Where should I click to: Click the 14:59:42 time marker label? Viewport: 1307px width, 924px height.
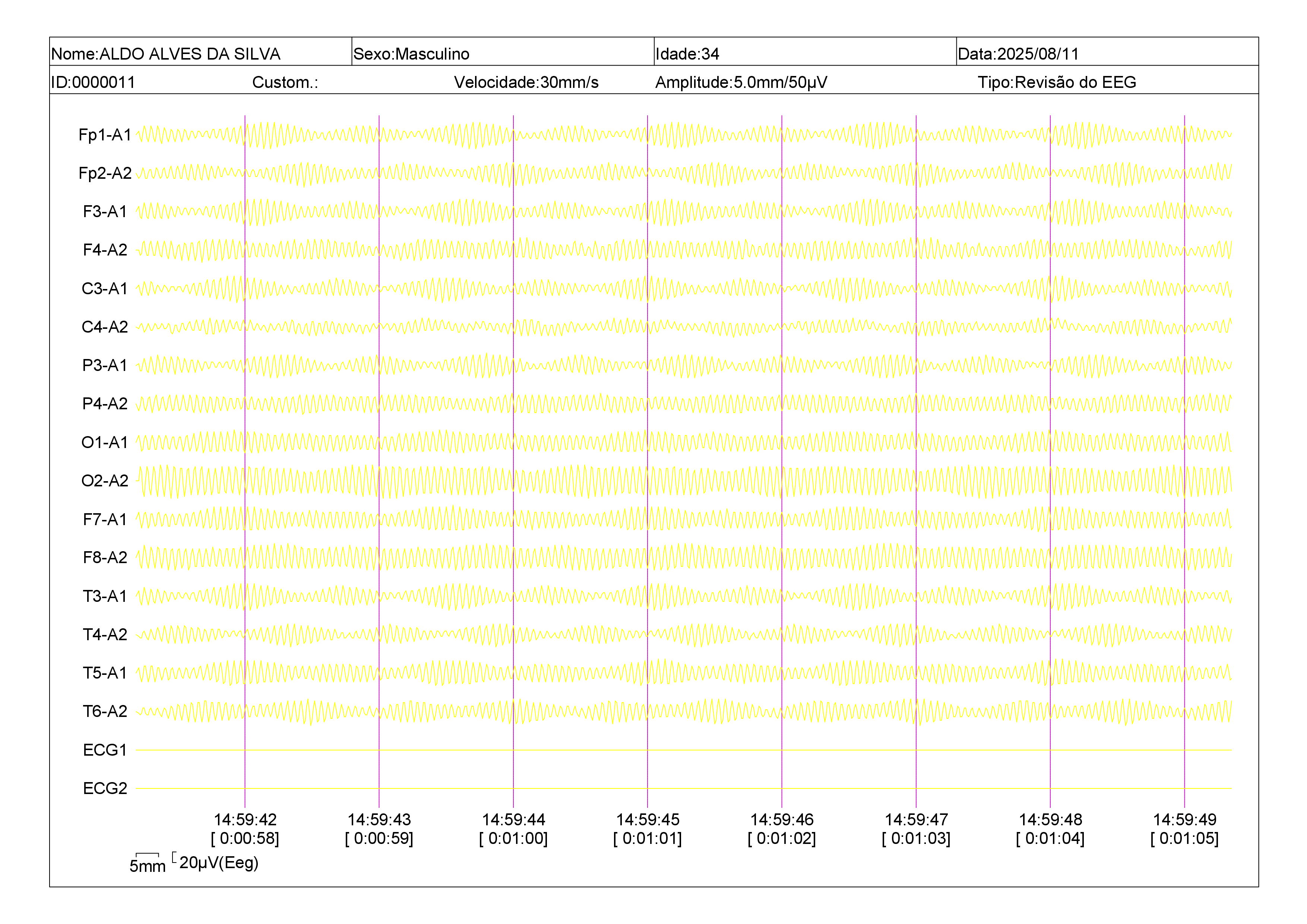click(245, 820)
